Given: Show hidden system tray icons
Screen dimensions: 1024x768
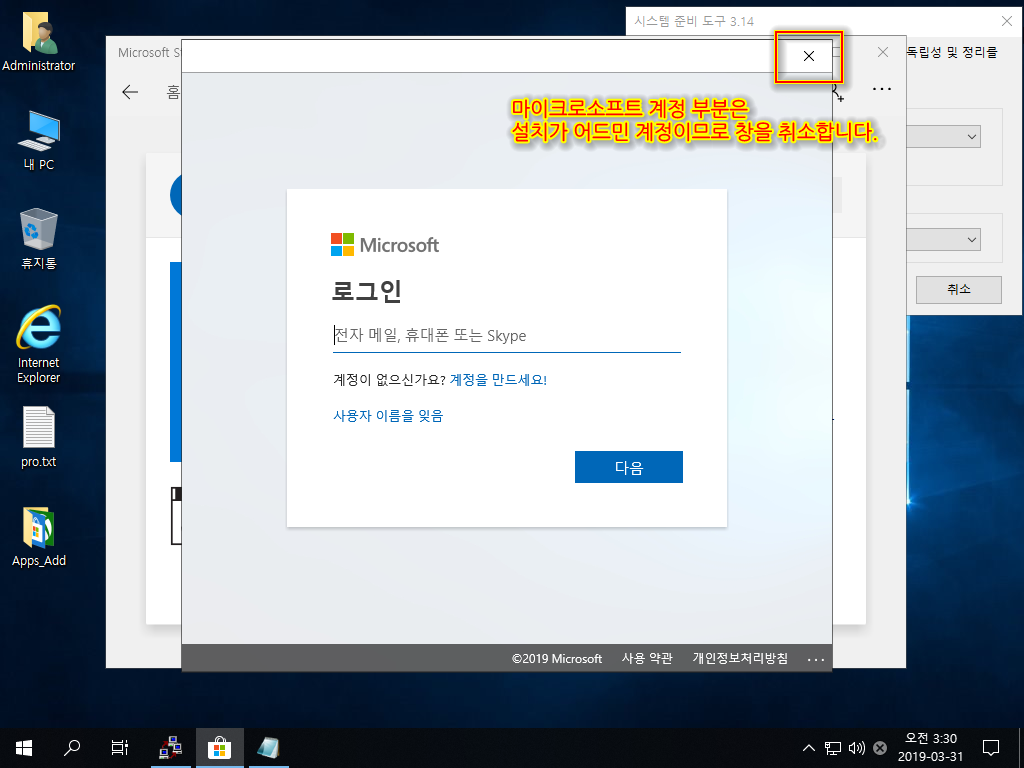Looking at the screenshot, I should [x=808, y=748].
